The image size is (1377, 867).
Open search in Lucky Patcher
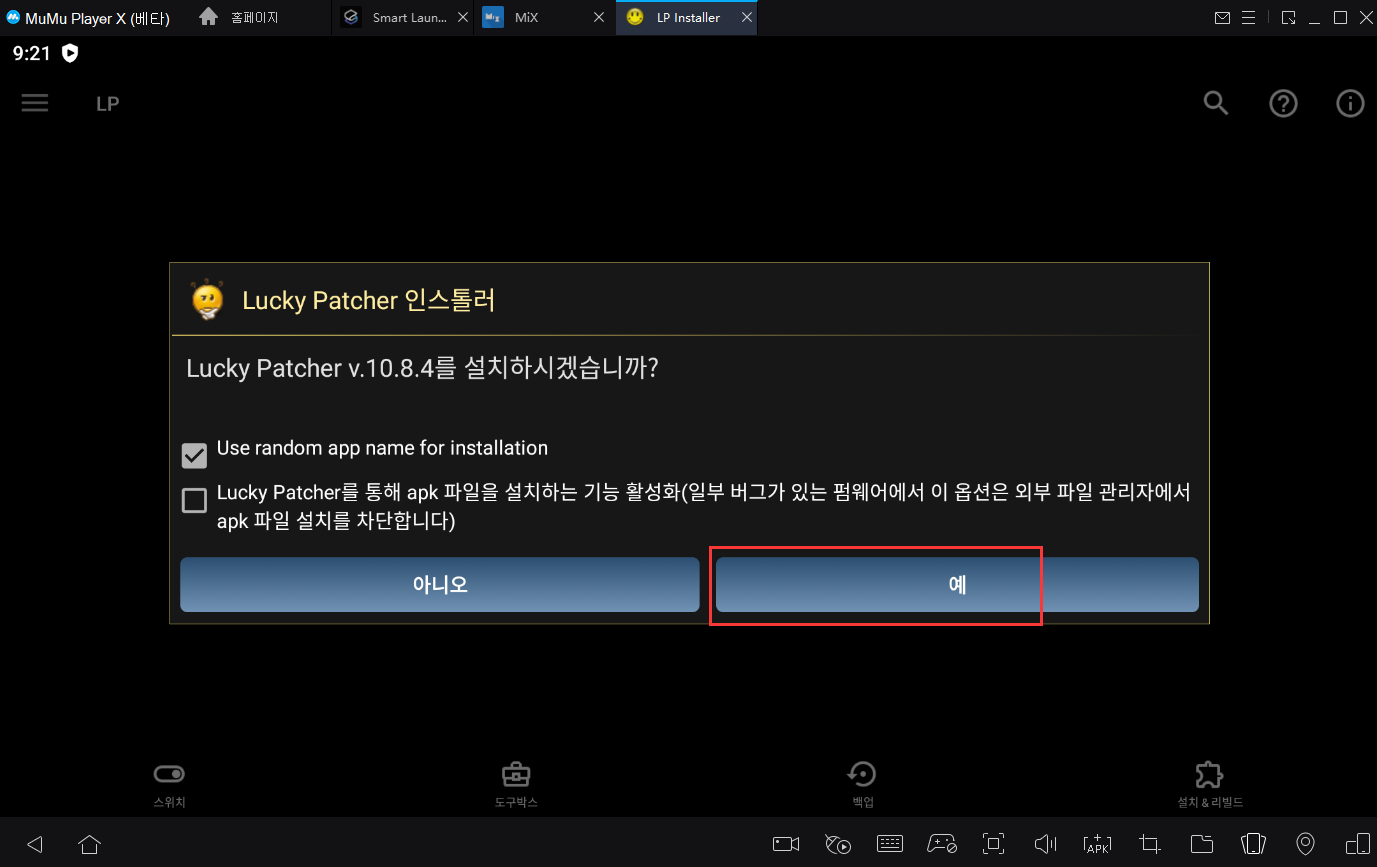(x=1216, y=103)
